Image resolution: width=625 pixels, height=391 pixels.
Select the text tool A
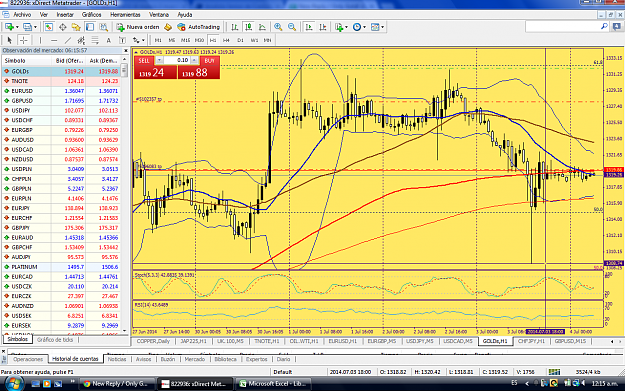tap(108, 40)
